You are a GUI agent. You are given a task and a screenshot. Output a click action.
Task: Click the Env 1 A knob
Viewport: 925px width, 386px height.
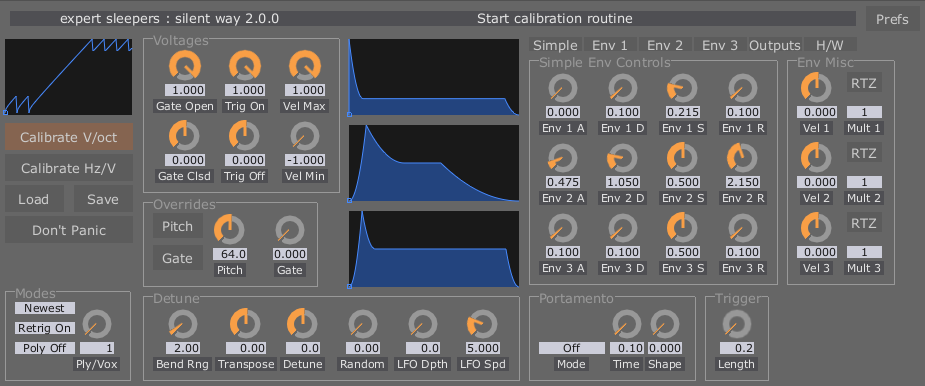pos(563,89)
